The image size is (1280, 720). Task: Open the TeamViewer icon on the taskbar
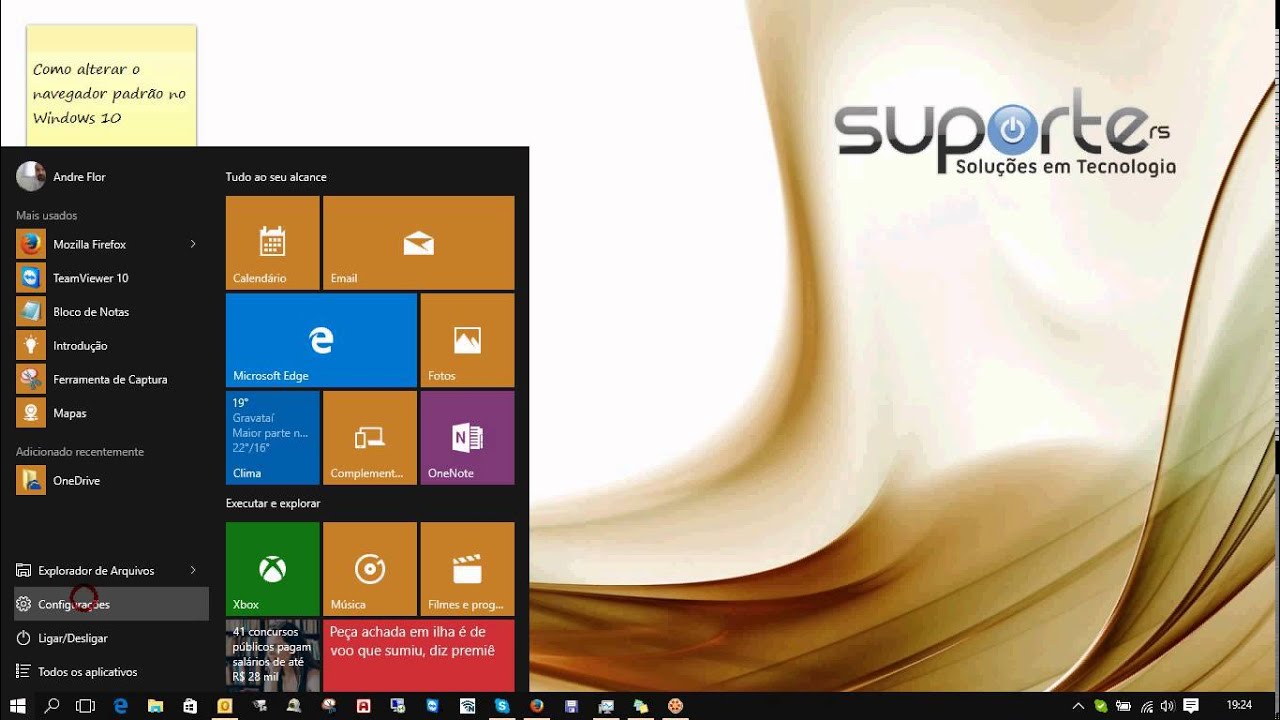432,705
